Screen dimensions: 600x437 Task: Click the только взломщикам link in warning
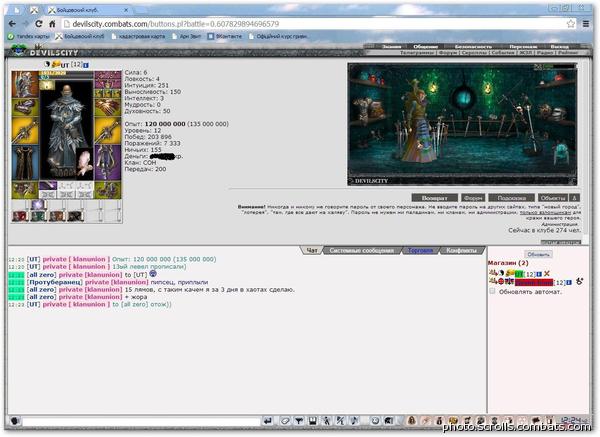click(x=545, y=212)
